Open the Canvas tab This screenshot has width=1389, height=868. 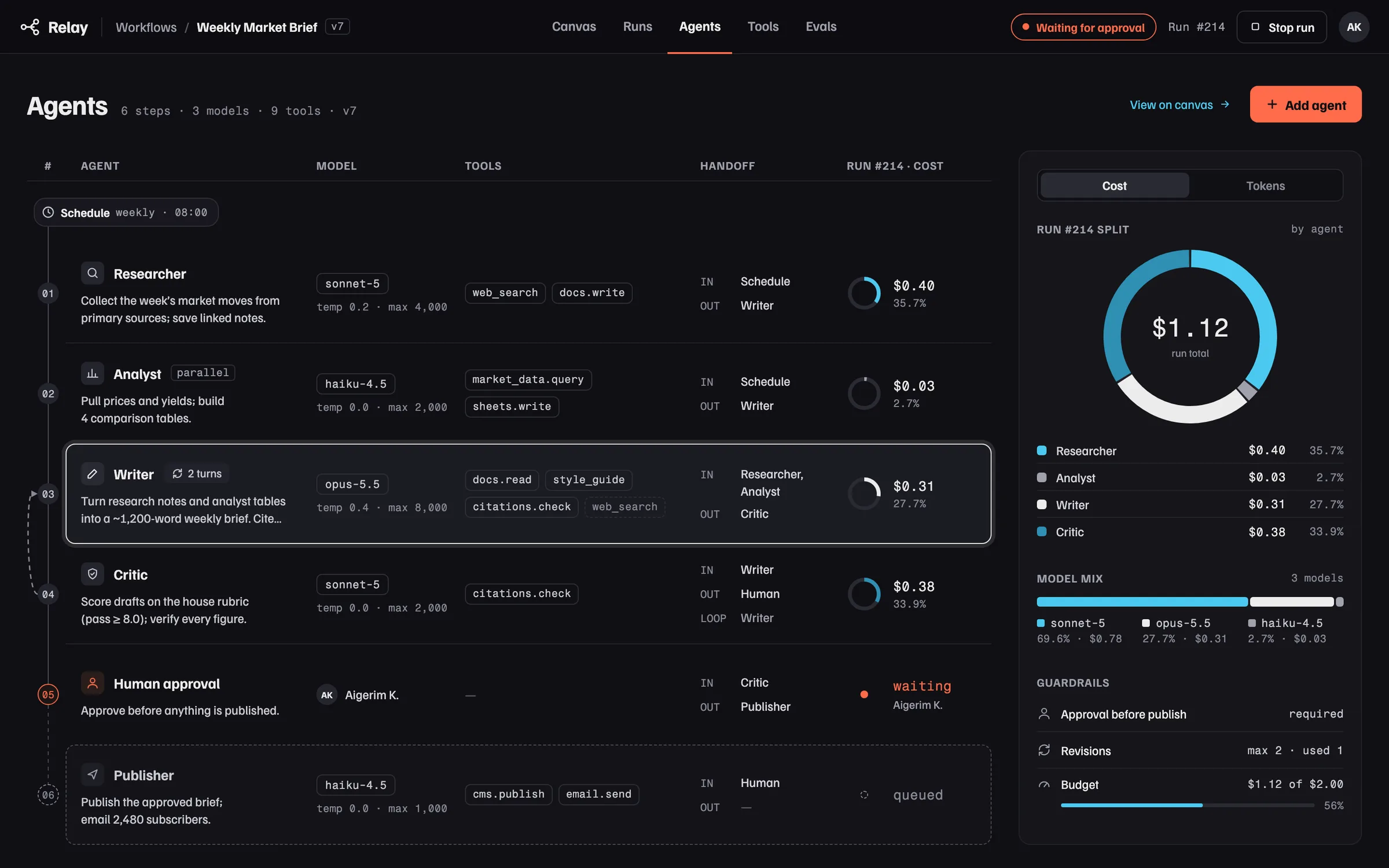(x=574, y=27)
